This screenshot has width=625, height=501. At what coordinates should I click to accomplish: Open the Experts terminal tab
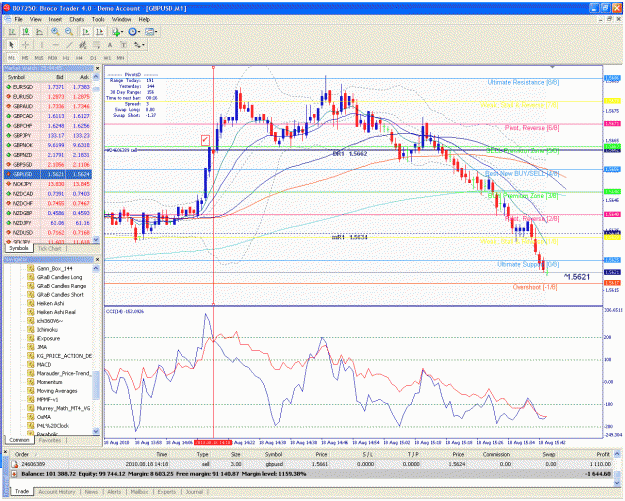167,492
